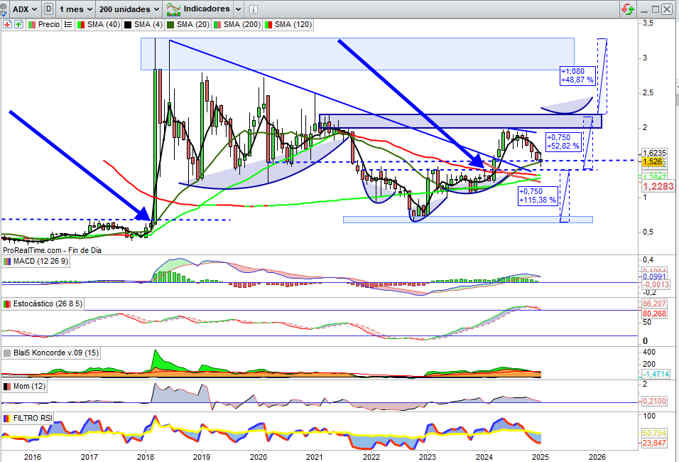
Task: Click the FILTRO RSI legend icon
Action: point(7,416)
